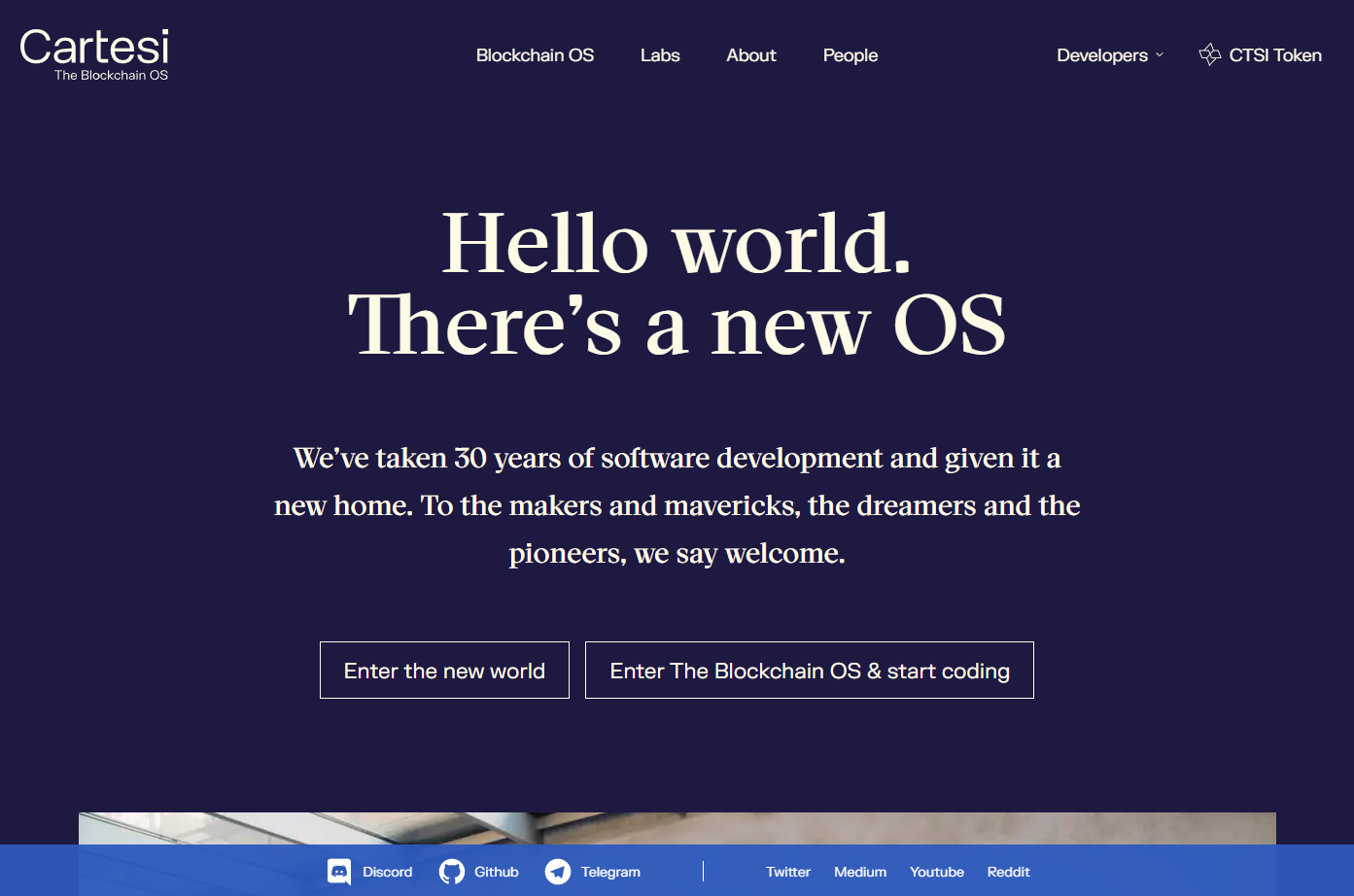Click Enter the new world button
This screenshot has width=1354, height=896.
[x=444, y=670]
